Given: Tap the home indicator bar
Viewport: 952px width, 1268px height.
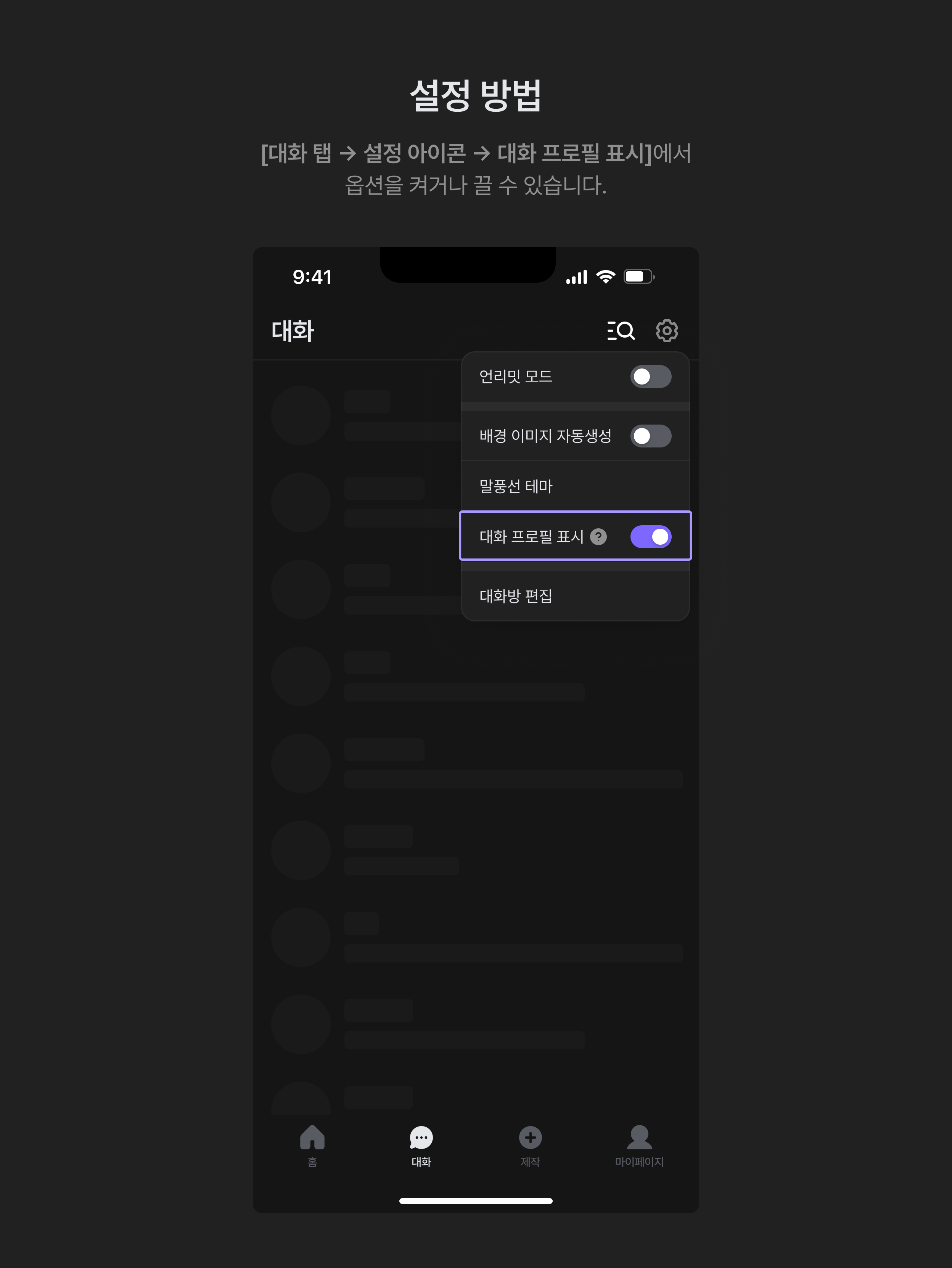Looking at the screenshot, I should point(476,1201).
